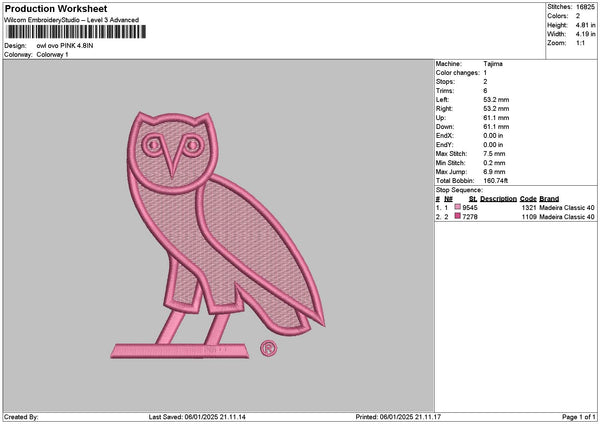The width and height of the screenshot is (600, 424).
Task: Click the Total Bobbin value '160.74ft'
Action: pos(496,181)
